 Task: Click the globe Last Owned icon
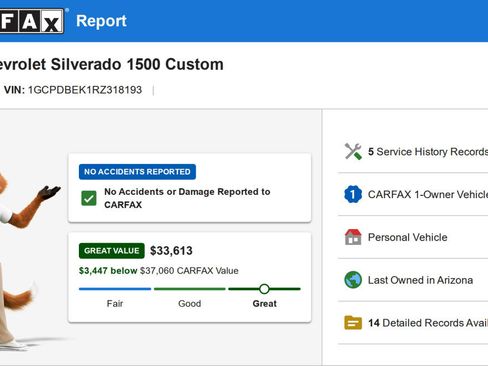[353, 280]
